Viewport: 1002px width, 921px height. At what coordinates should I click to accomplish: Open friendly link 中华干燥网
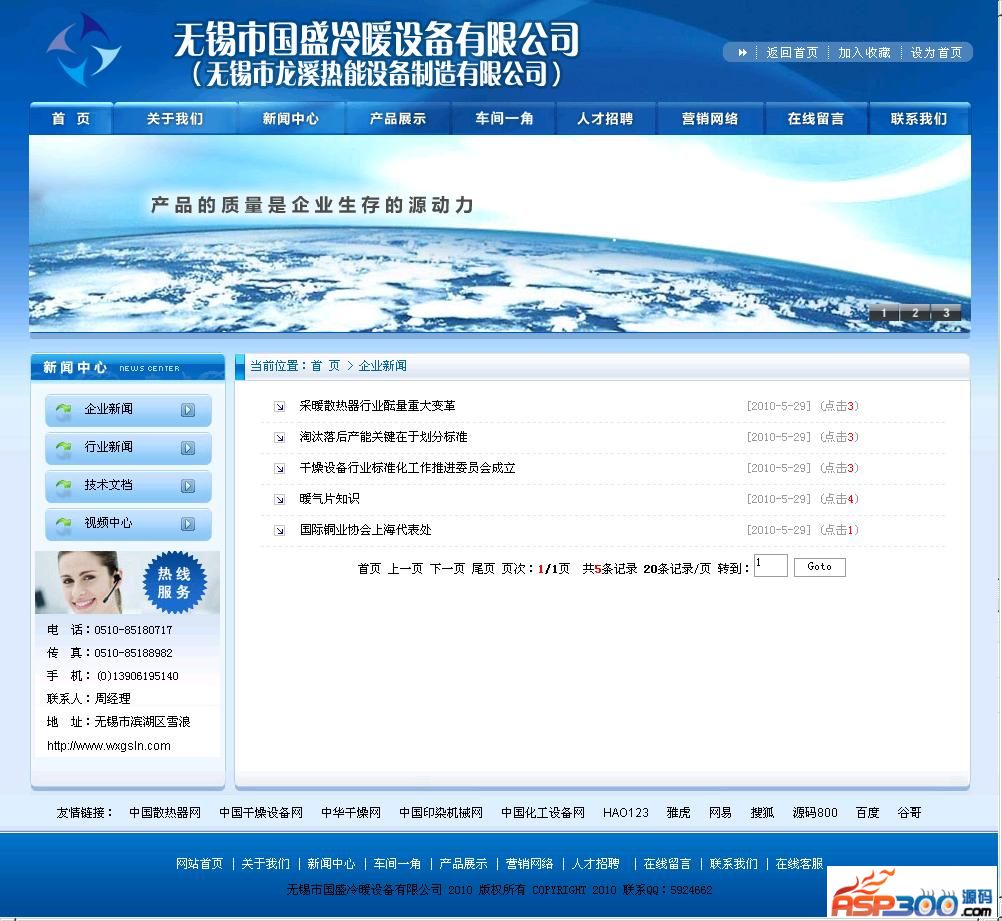[x=351, y=813]
